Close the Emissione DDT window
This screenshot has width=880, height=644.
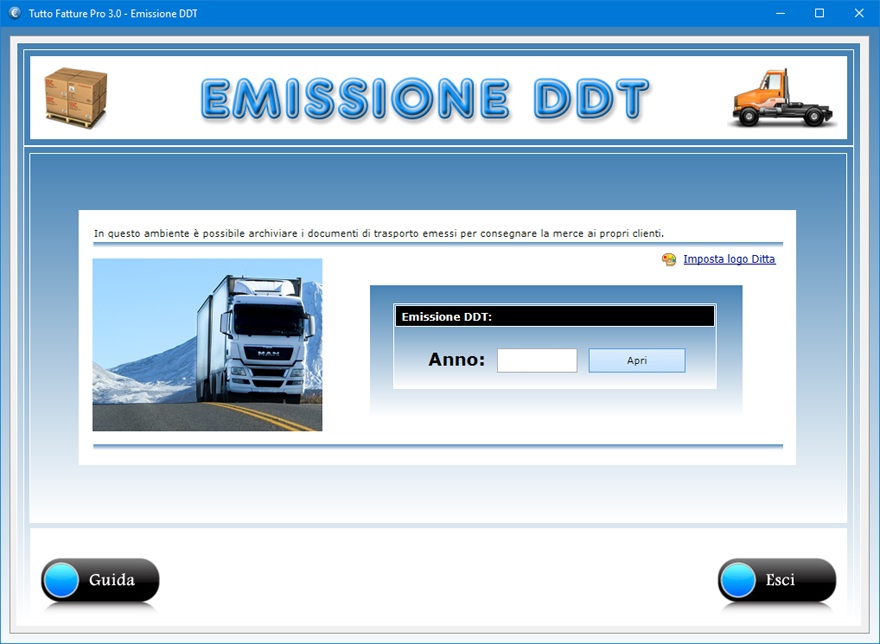[859, 13]
